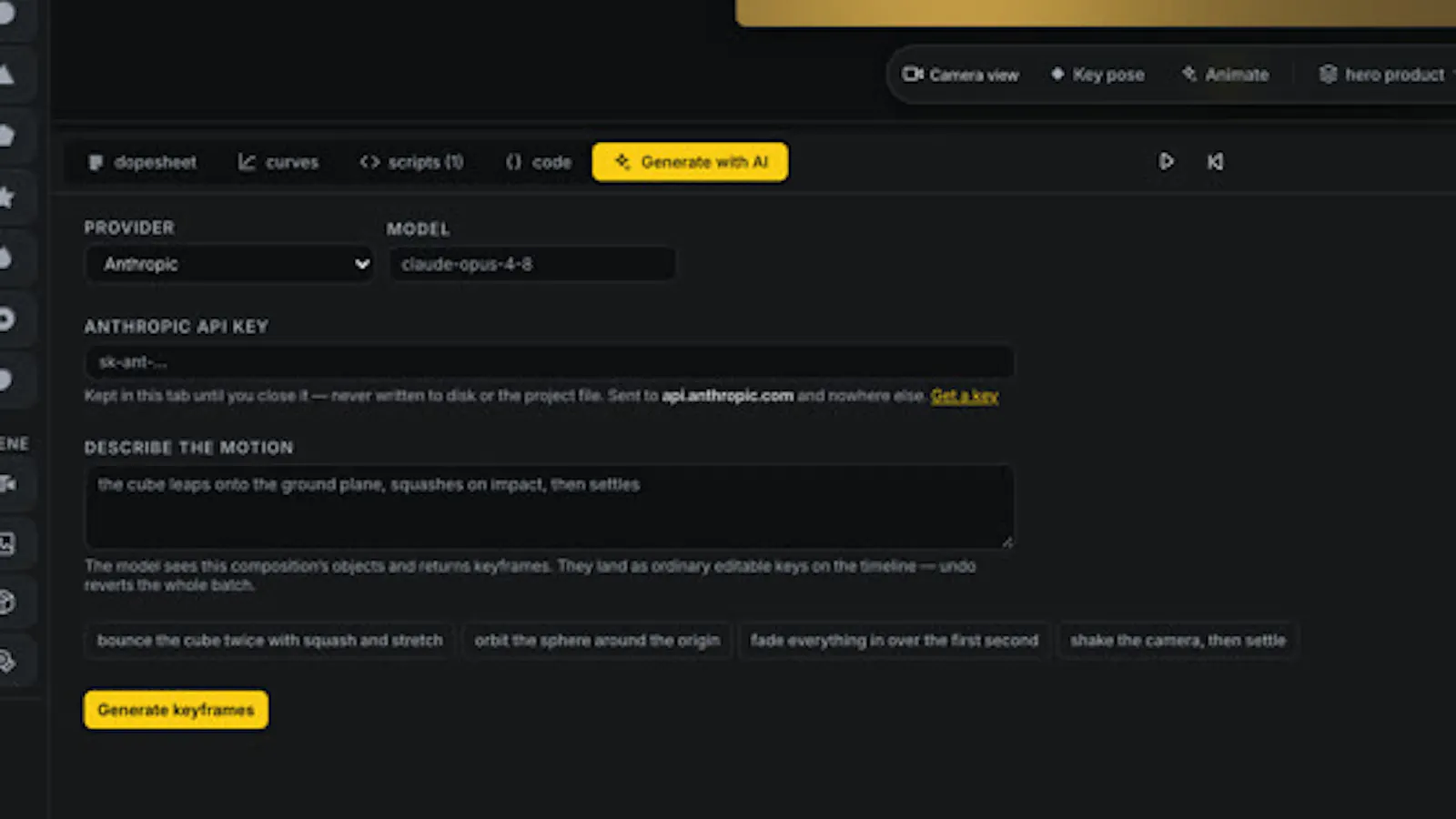
Task: Open the hero product dropdown
Action: coord(1386,75)
